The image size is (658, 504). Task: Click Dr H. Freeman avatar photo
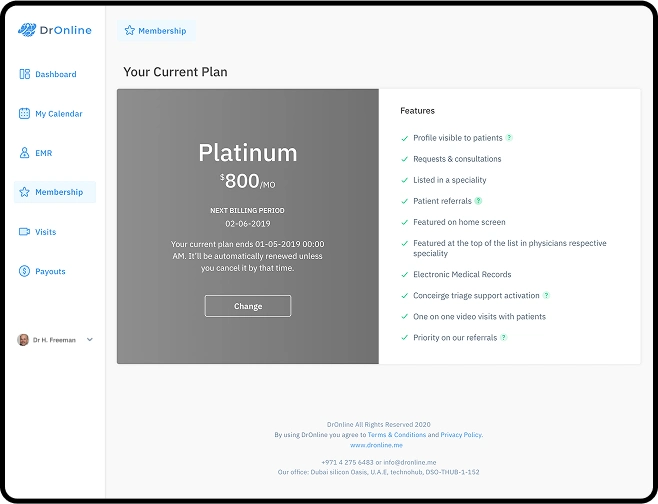point(23,340)
